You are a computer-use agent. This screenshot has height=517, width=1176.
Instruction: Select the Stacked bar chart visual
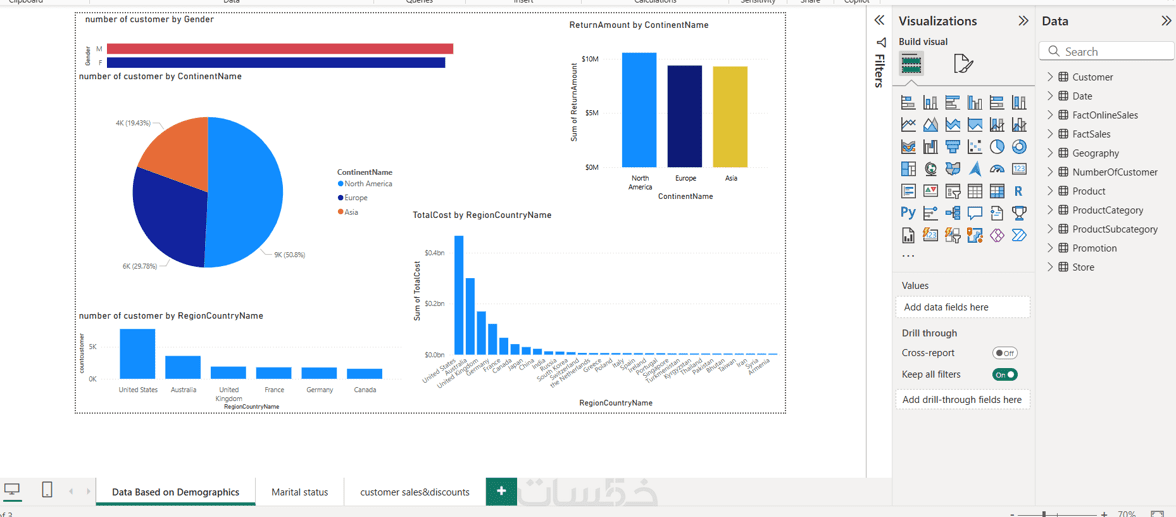[x=908, y=103]
